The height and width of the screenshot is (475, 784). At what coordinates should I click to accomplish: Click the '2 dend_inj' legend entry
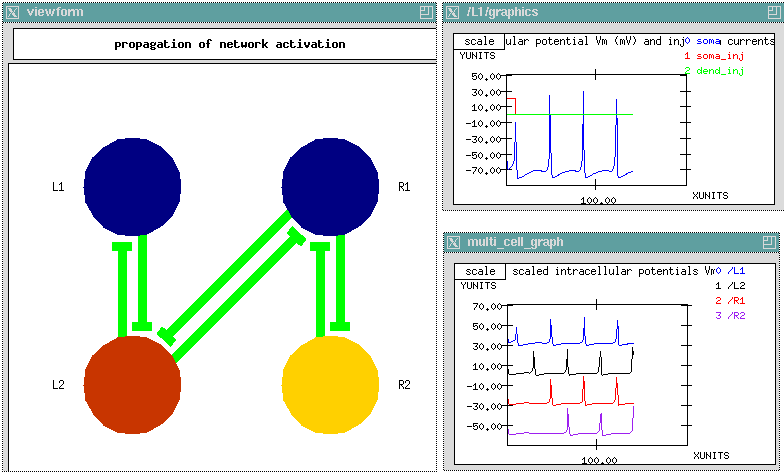pos(714,71)
